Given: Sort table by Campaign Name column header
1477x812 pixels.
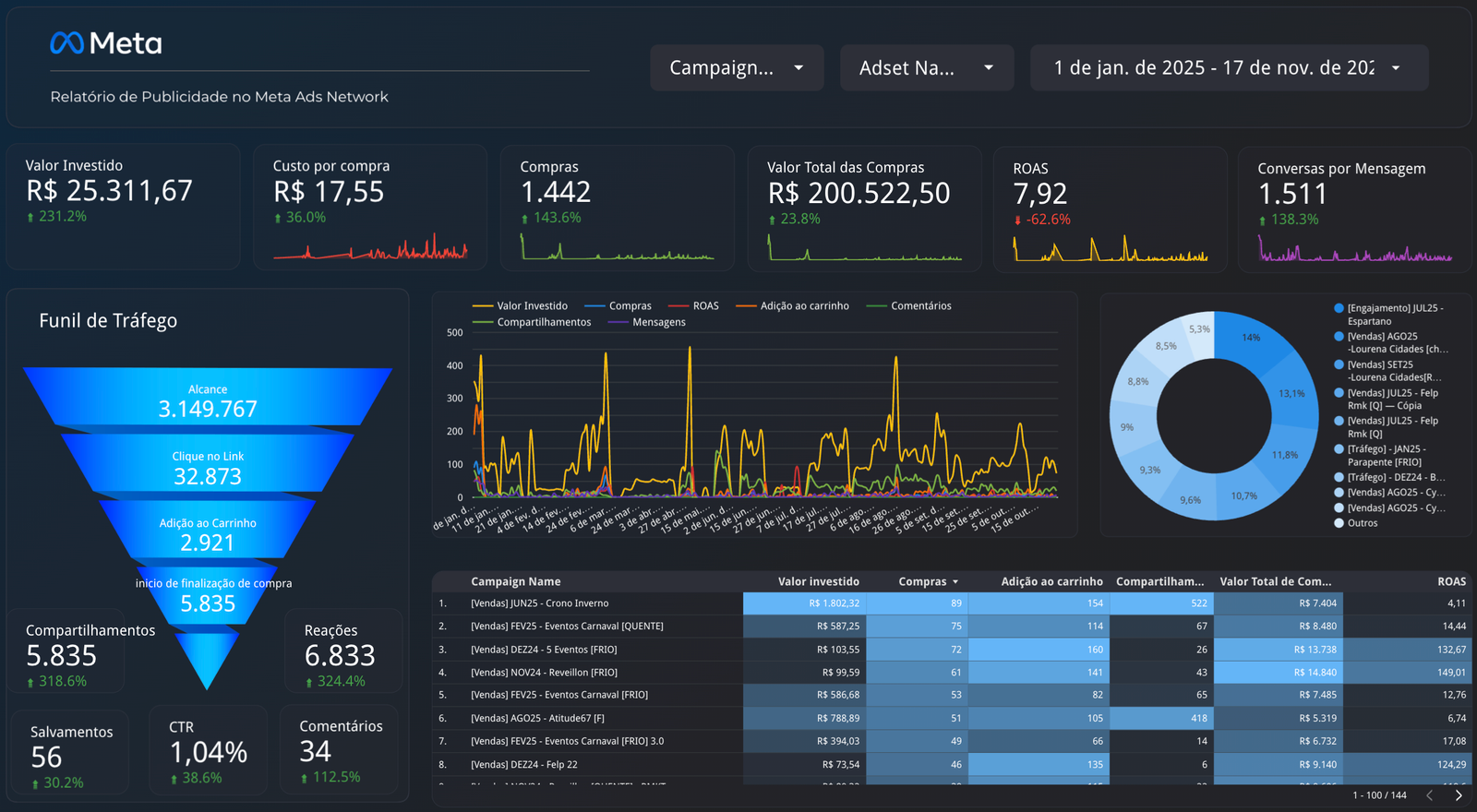Looking at the screenshot, I should [x=515, y=582].
